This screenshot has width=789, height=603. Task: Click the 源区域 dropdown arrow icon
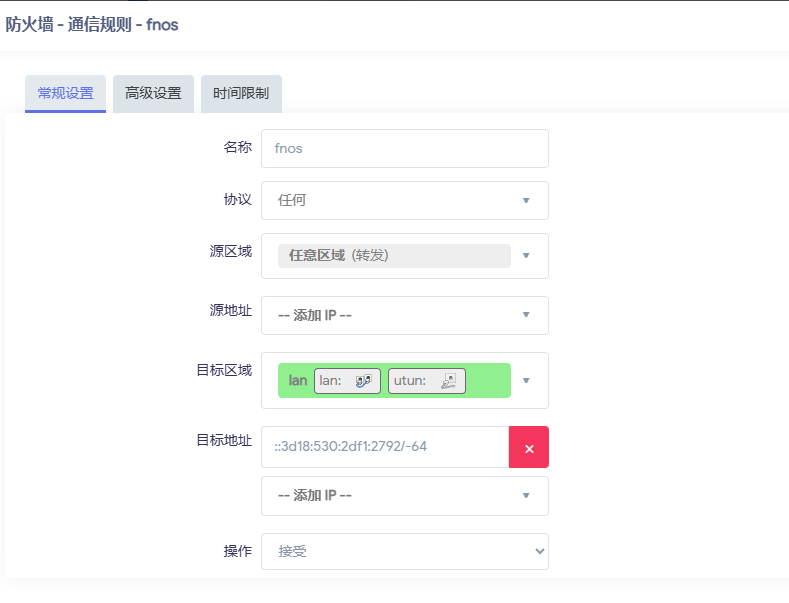point(526,256)
